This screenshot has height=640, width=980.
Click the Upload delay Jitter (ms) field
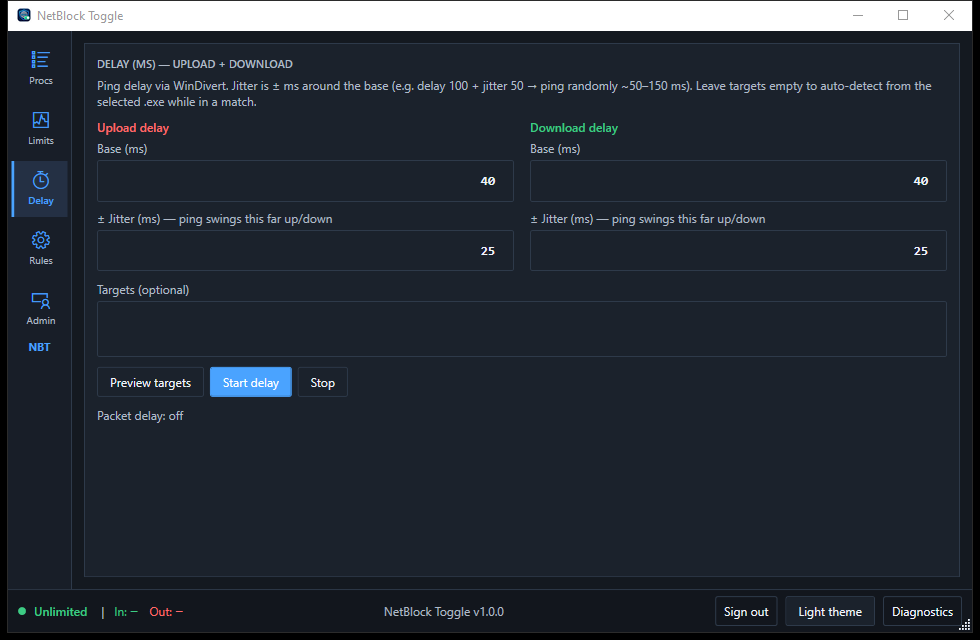305,251
